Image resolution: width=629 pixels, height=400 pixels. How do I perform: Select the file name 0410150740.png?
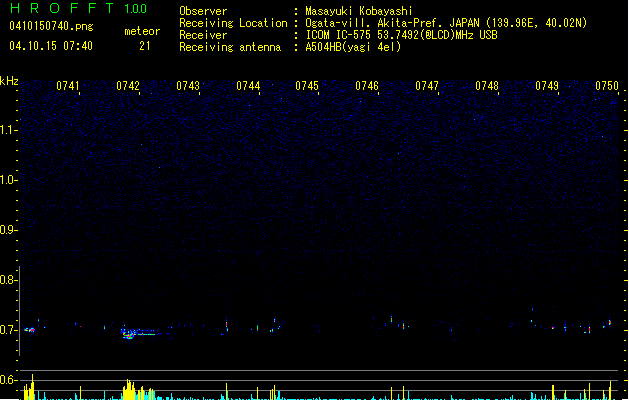point(51,26)
